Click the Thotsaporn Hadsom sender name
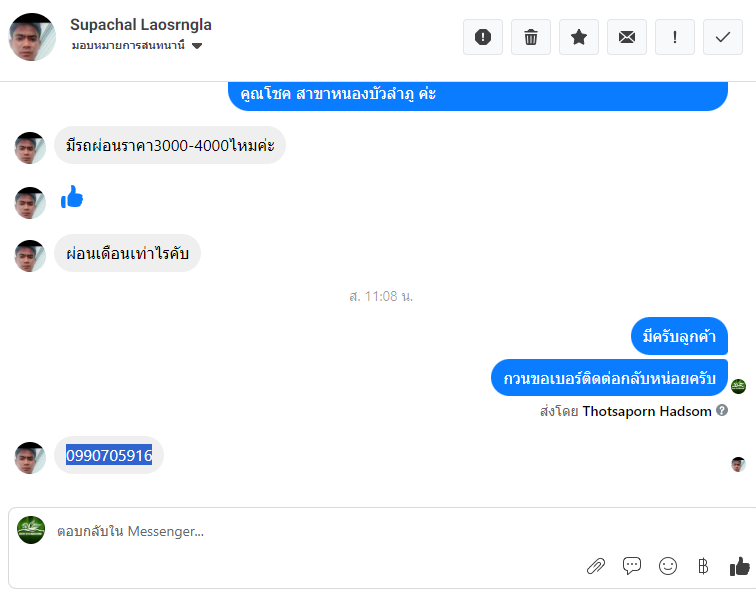Viewport: 756px width, 590px height. click(x=647, y=411)
